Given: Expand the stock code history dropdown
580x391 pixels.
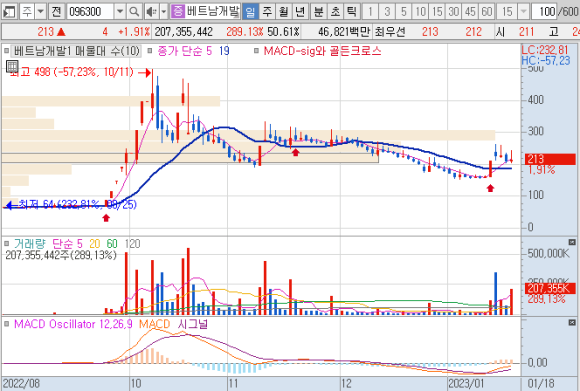Looking at the screenshot, I should point(120,12).
